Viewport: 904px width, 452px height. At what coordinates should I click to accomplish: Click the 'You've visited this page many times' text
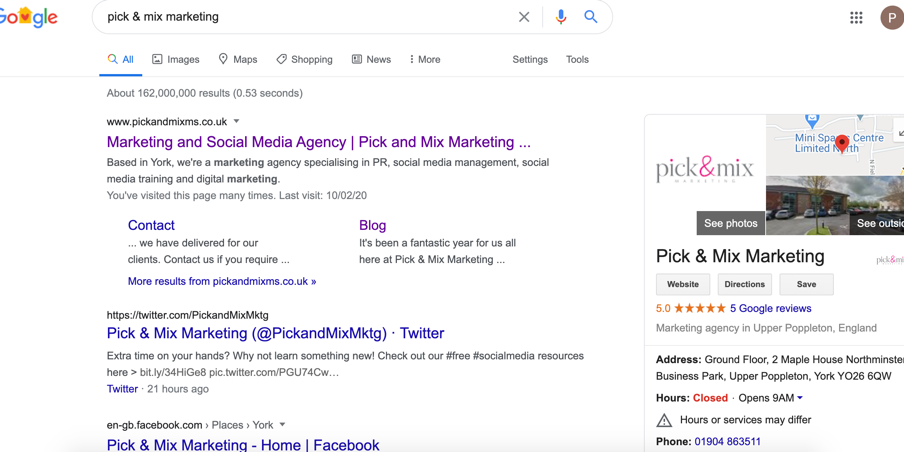pyautogui.click(x=236, y=195)
